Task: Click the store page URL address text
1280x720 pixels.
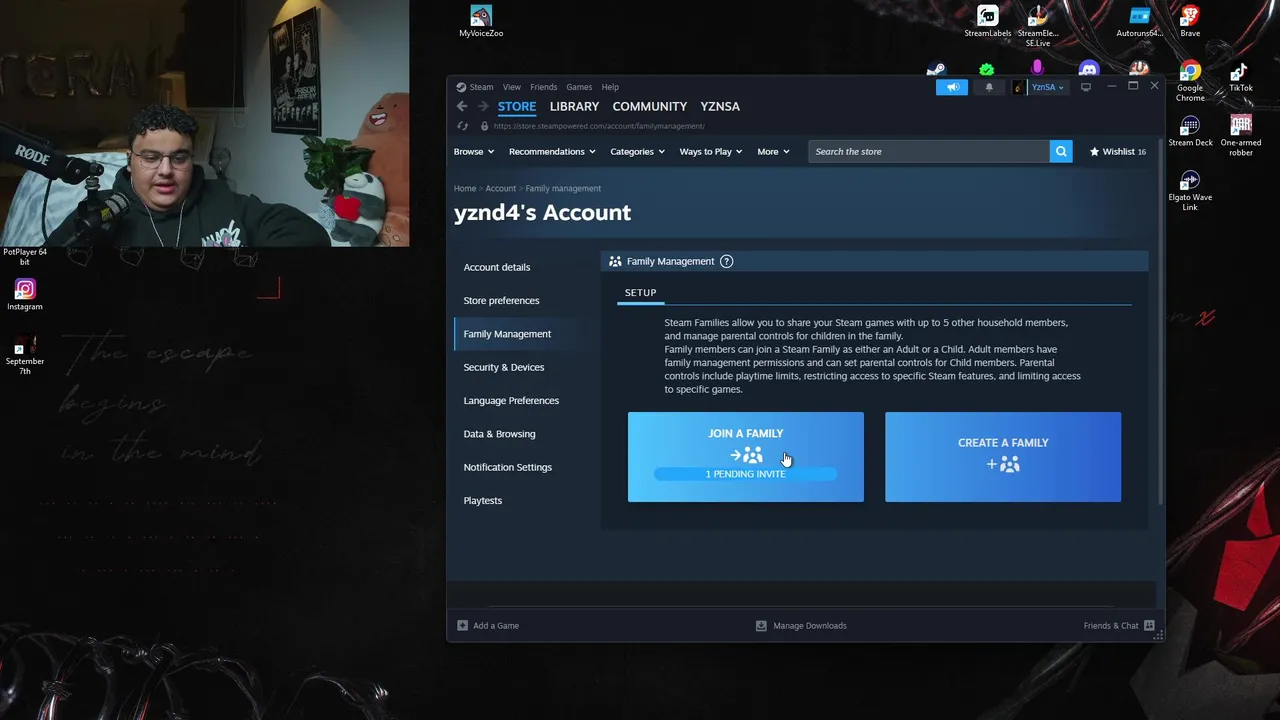Action: [x=599, y=126]
